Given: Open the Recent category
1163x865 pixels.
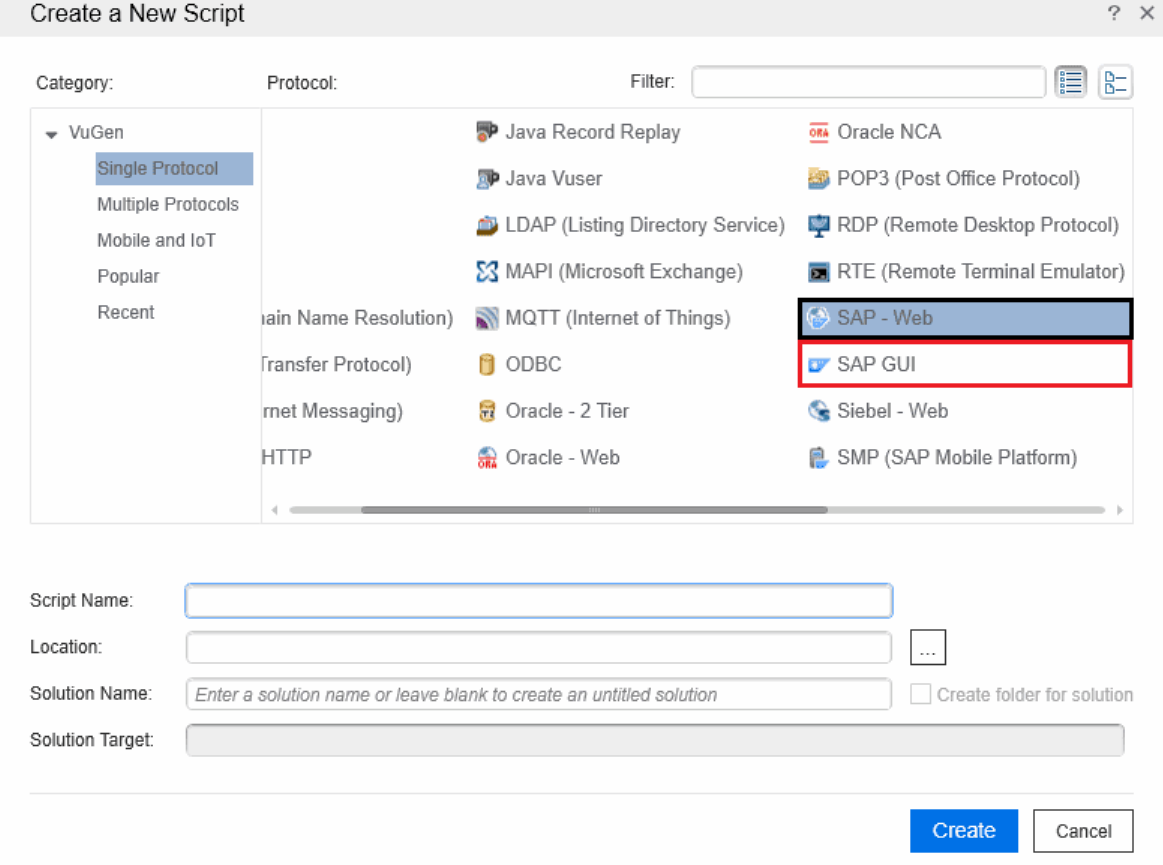Looking at the screenshot, I should click(x=126, y=312).
